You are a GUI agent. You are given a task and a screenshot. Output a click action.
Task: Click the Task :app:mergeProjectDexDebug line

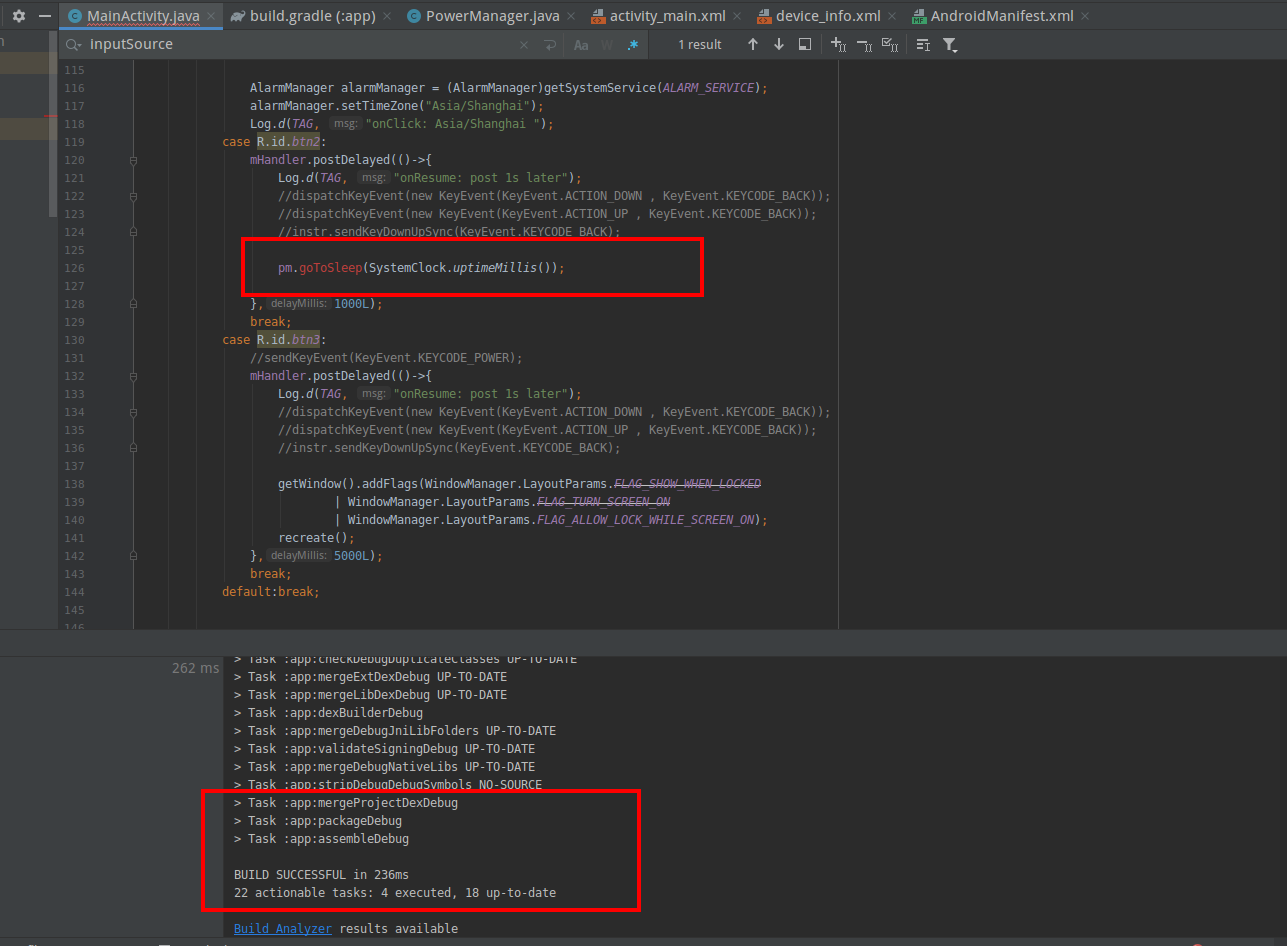pyautogui.click(x=346, y=803)
